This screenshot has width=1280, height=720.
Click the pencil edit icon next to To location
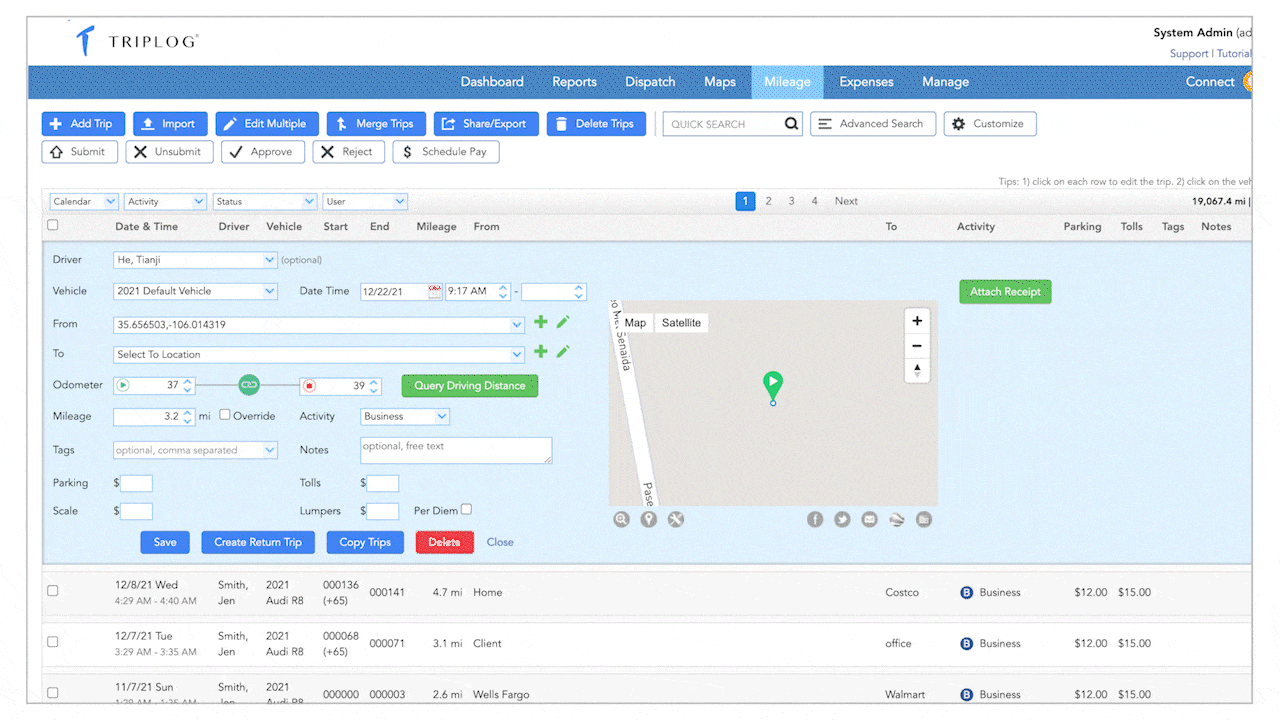563,351
